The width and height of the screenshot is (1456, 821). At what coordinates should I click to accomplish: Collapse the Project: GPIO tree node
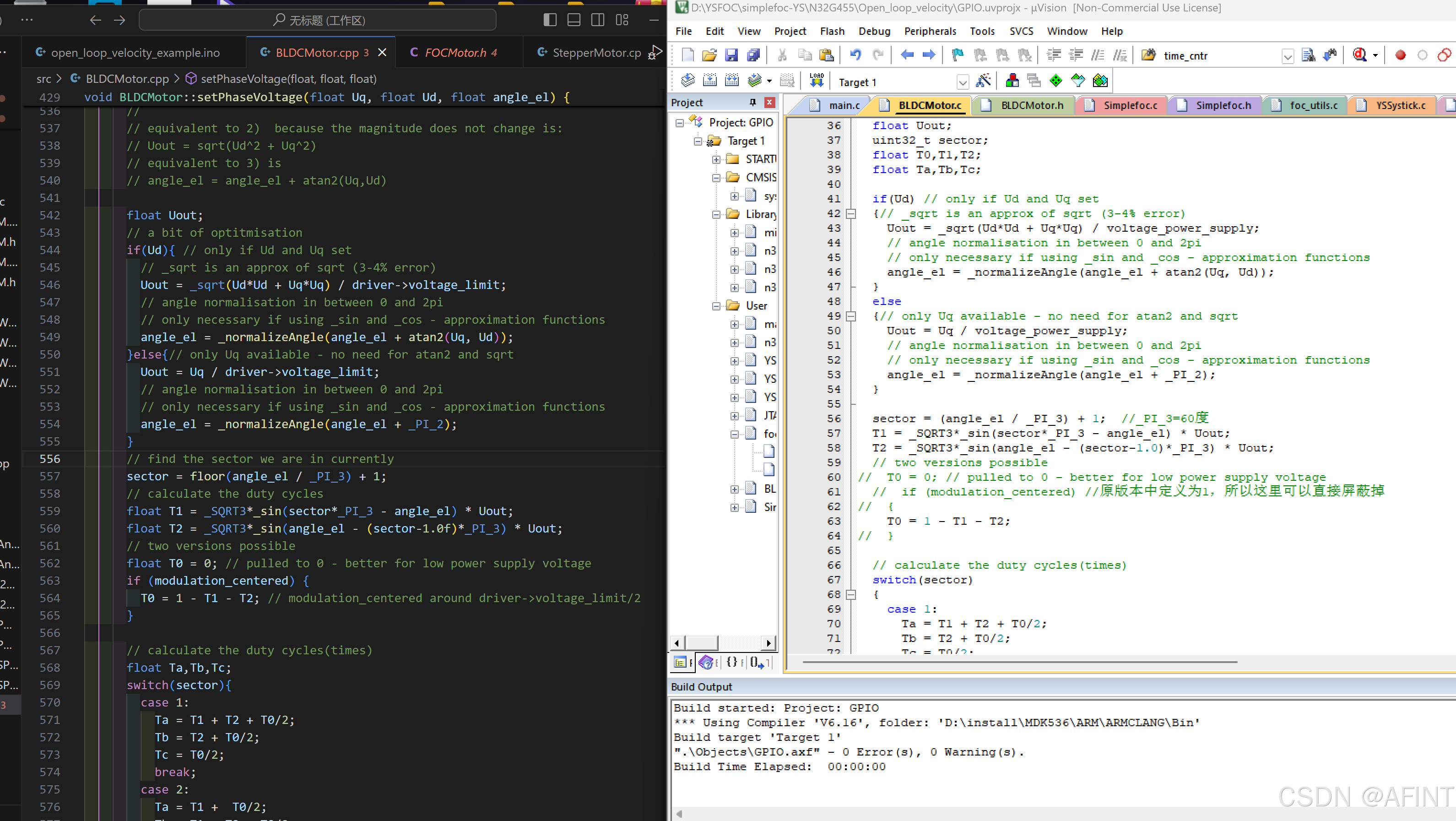pyautogui.click(x=679, y=123)
